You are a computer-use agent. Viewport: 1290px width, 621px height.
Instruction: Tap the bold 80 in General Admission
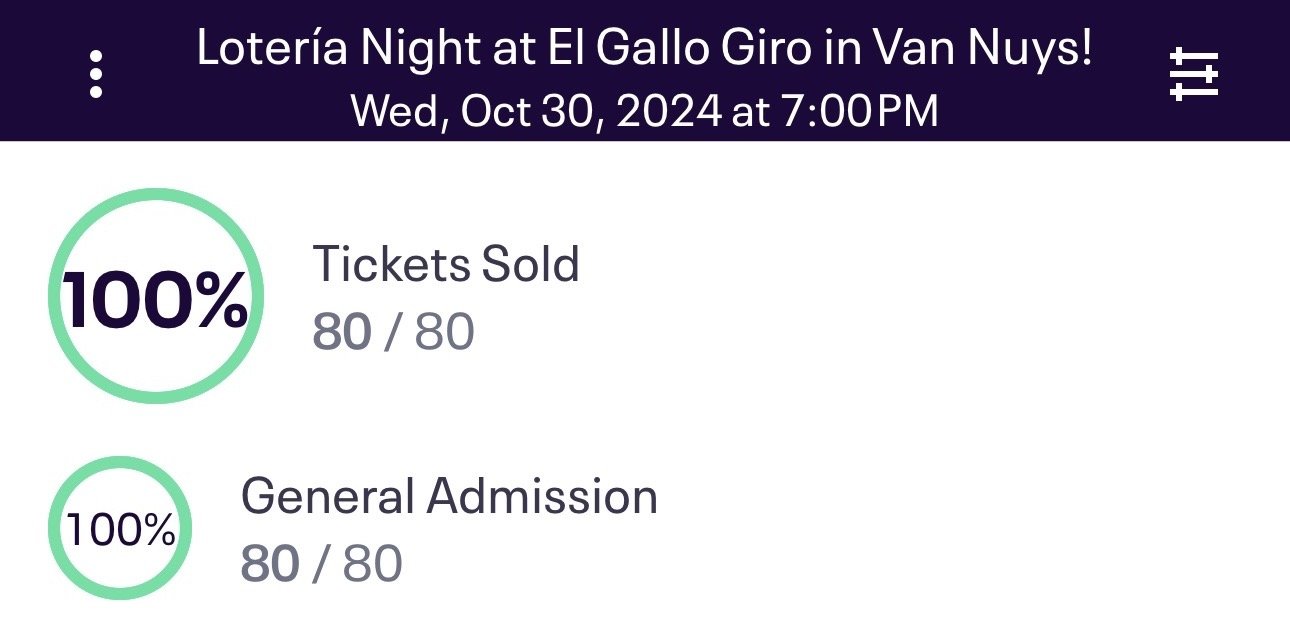(270, 564)
